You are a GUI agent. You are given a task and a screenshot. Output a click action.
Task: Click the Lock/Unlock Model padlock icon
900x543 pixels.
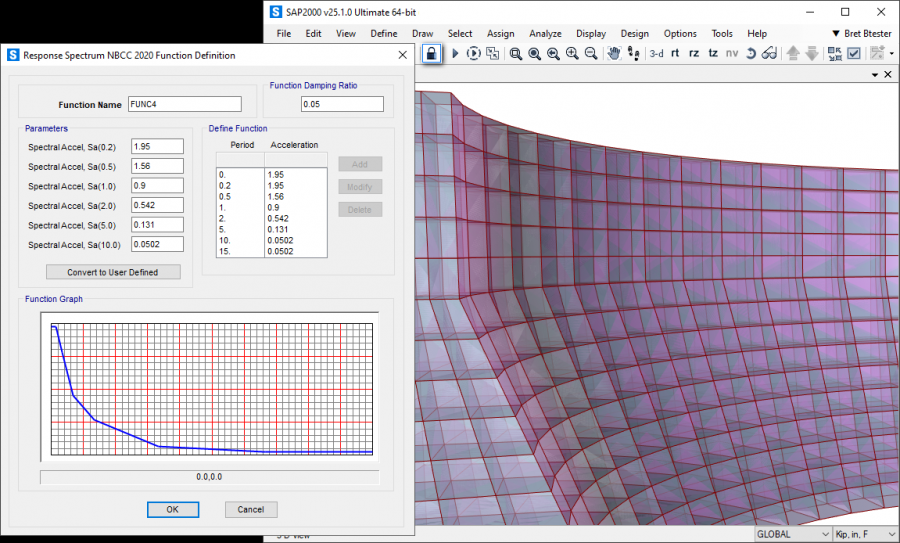click(x=432, y=53)
